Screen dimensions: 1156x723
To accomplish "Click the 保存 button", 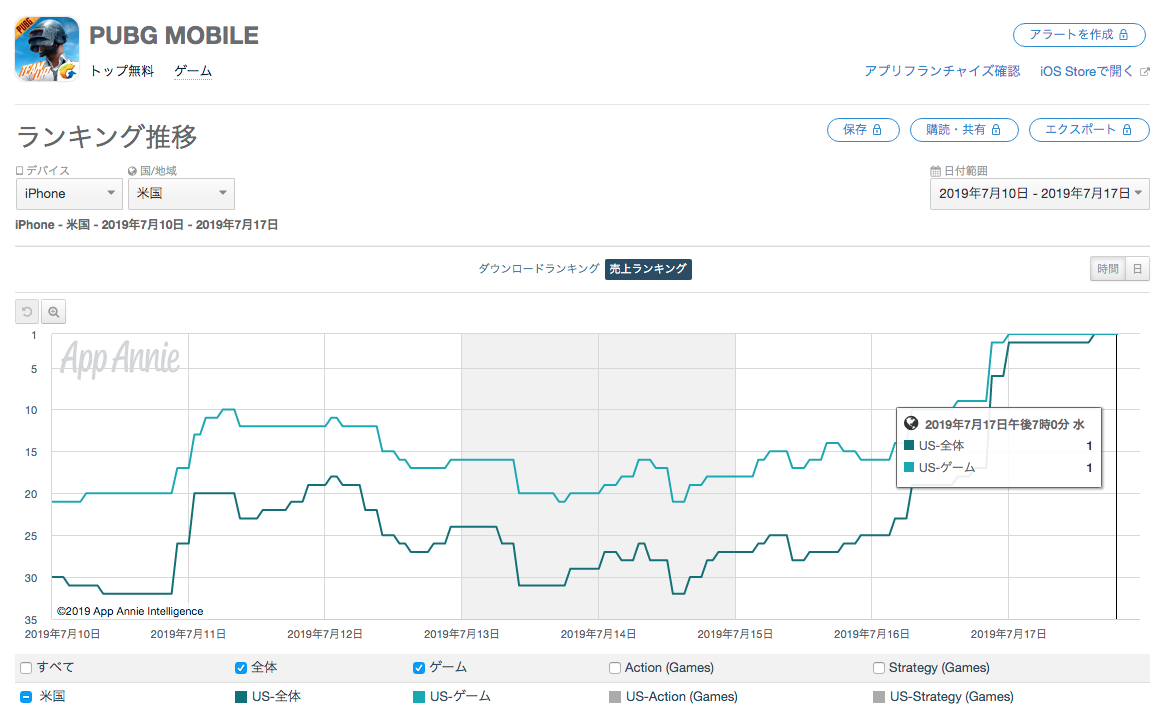I will [x=863, y=130].
